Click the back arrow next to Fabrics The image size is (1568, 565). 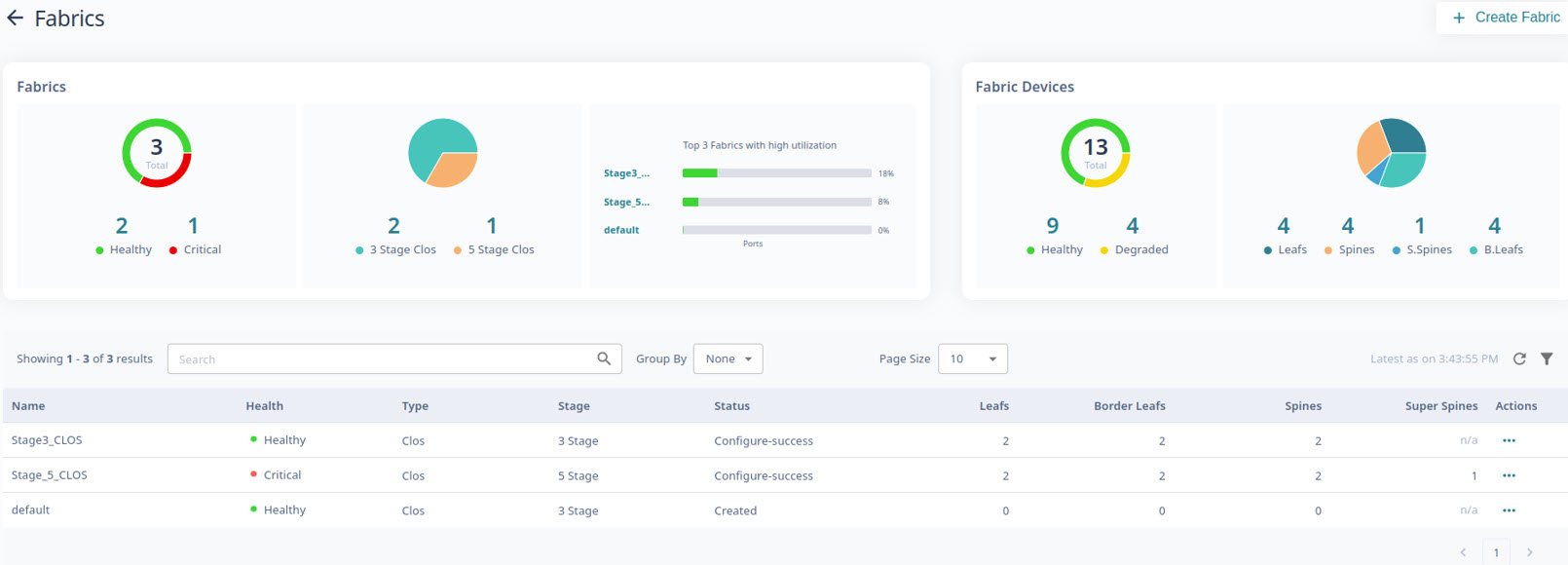pos(16,19)
